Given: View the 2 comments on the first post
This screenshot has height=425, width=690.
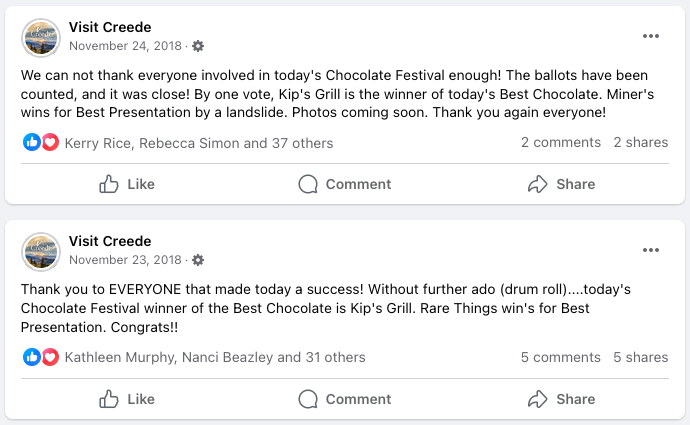Looking at the screenshot, I should coord(561,143).
